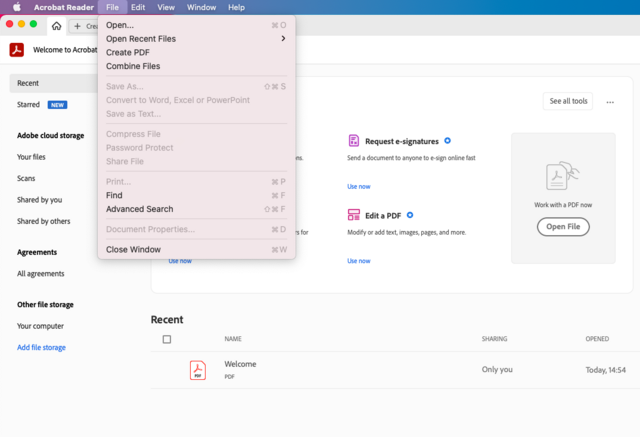This screenshot has height=437, width=640.
Task: Click the Acrobat Reader app menu
Action: coord(64,7)
